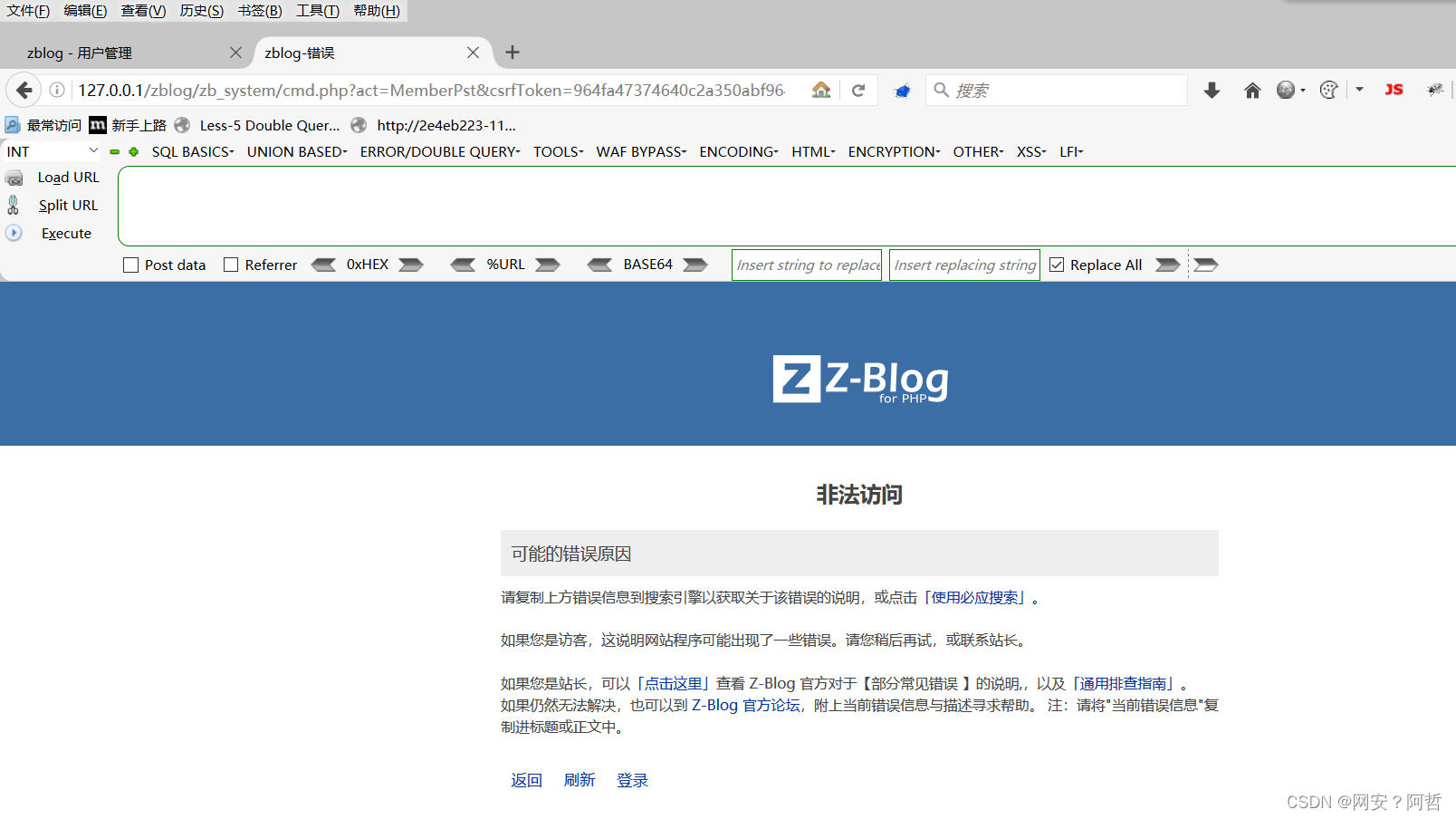Open the SQL BASICS dropdown menu
The width and height of the screenshot is (1456, 819).
click(x=191, y=151)
